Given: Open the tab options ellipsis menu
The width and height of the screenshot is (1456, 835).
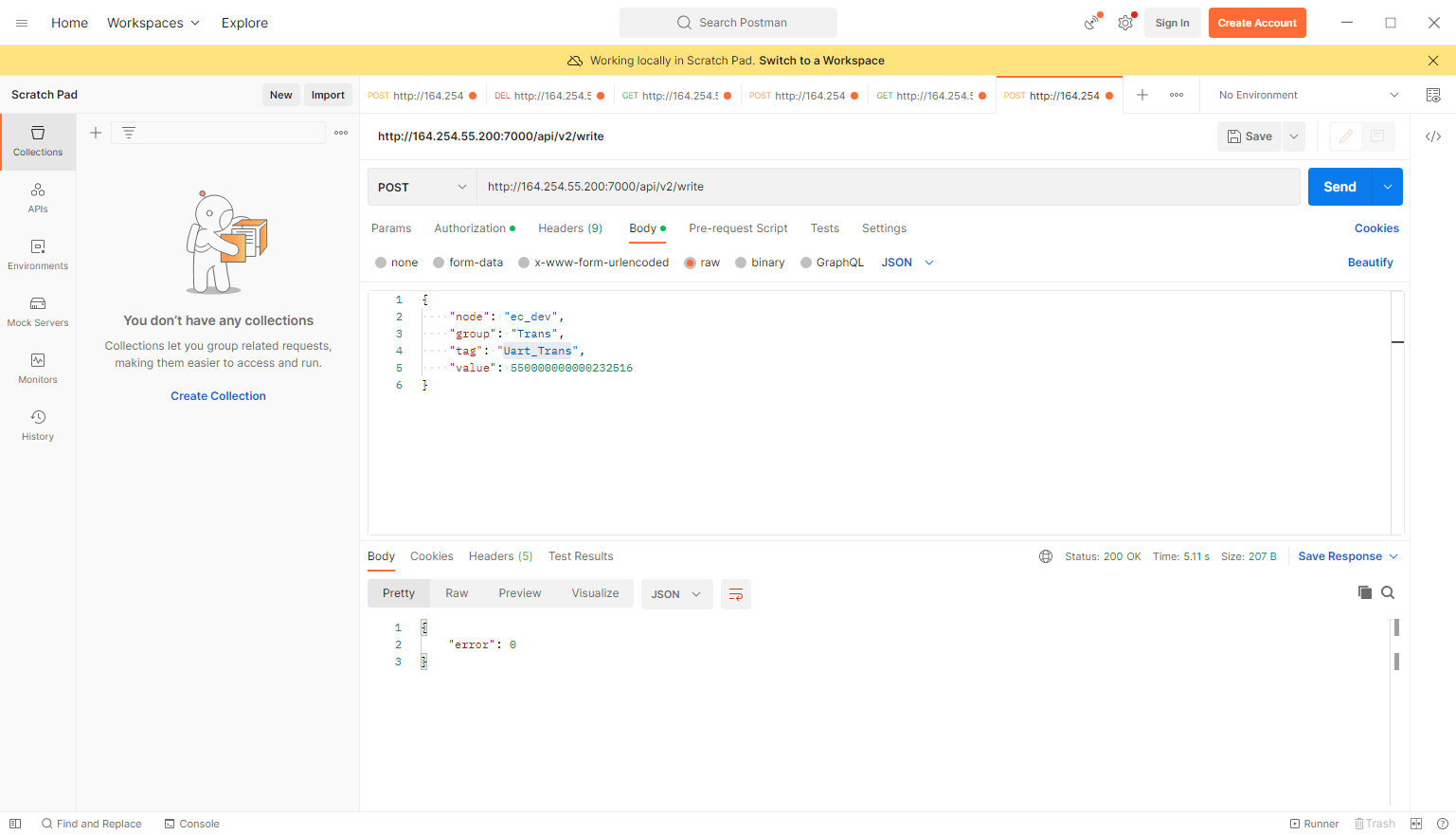Looking at the screenshot, I should click(1177, 95).
